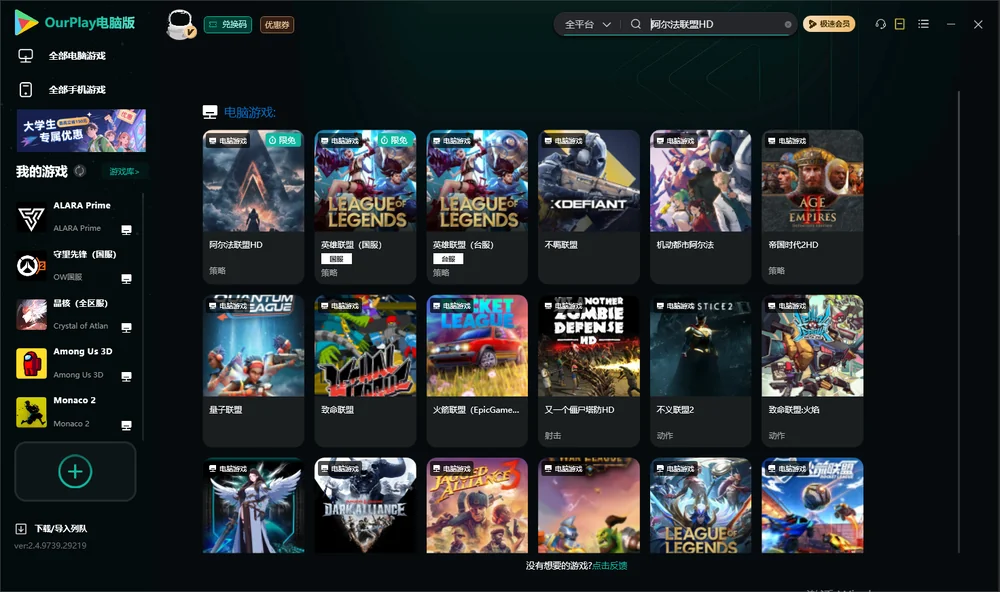Open the 机动都市阿尔法 game card
Screen dimensions: 1000x592
coord(700,207)
